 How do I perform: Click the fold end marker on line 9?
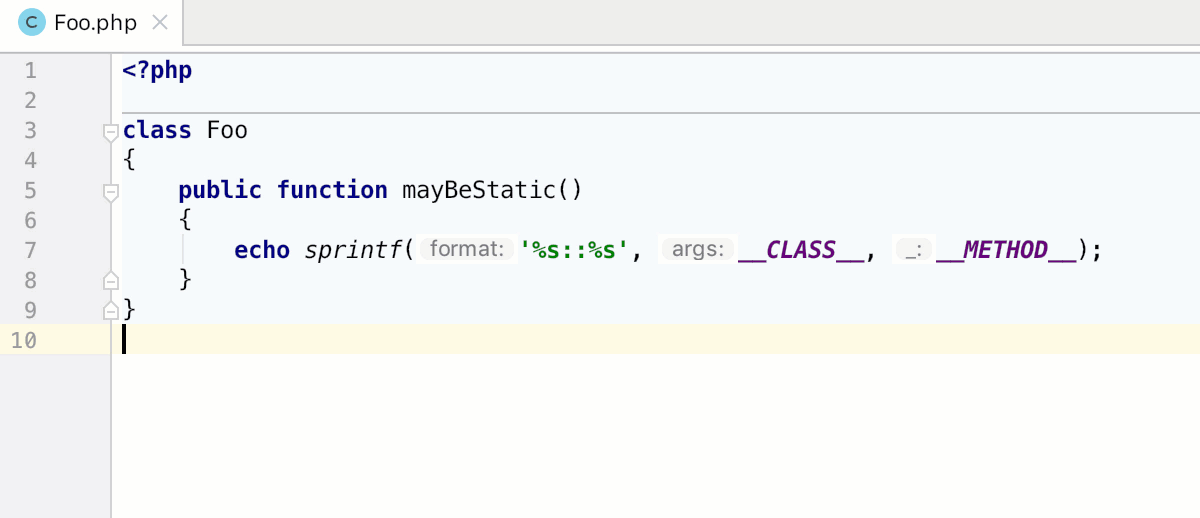coord(111,310)
